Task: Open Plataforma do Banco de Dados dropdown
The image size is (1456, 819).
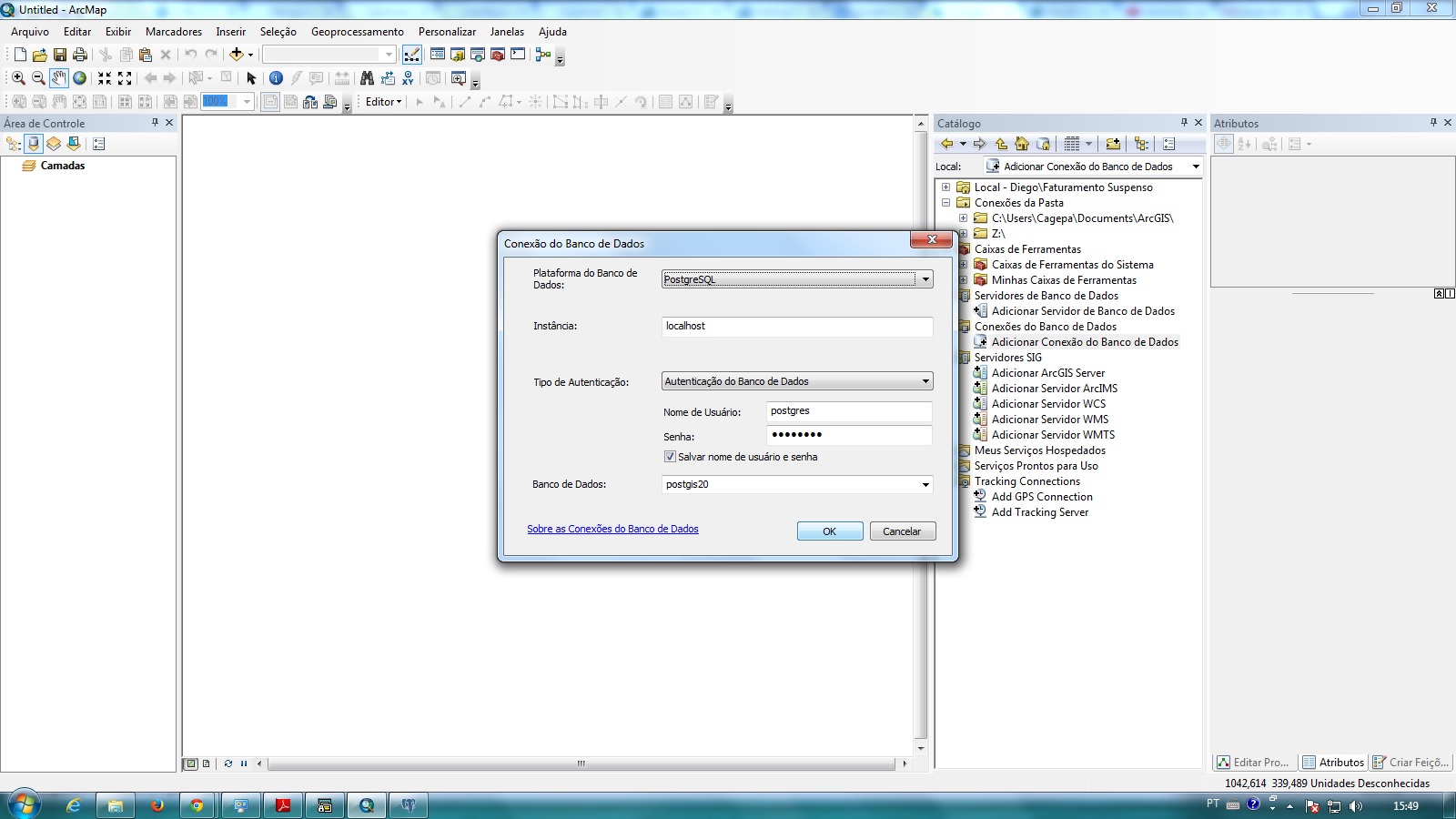Action: (925, 279)
